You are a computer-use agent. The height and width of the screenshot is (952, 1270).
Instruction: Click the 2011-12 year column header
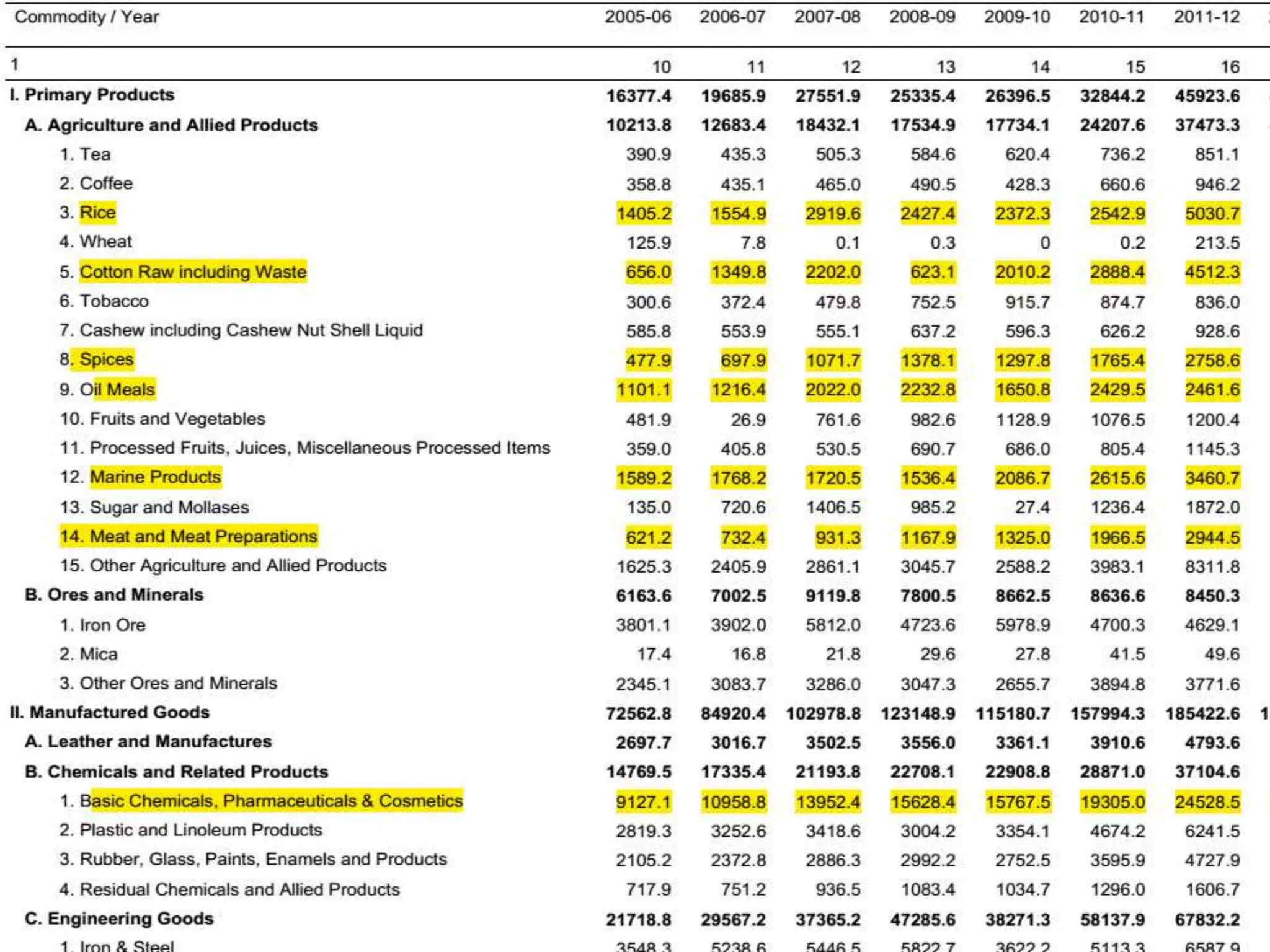[x=1206, y=17]
